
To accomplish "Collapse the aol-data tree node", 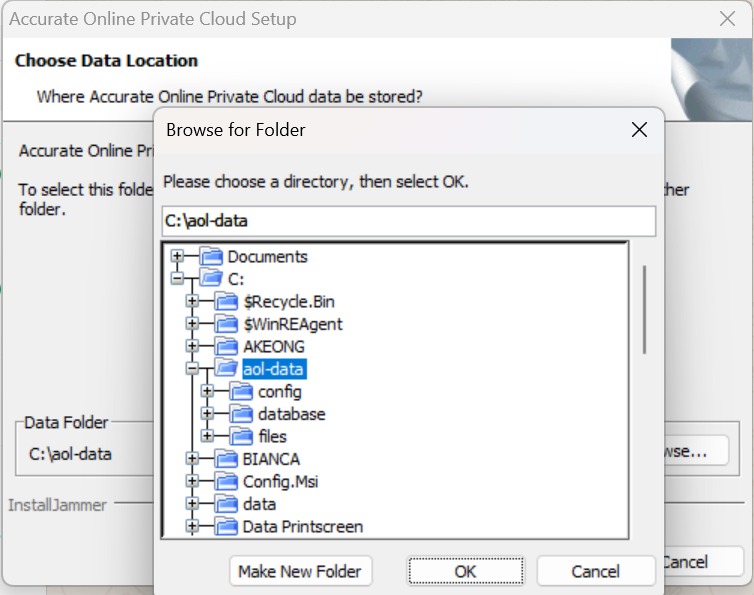I will coord(192,369).
